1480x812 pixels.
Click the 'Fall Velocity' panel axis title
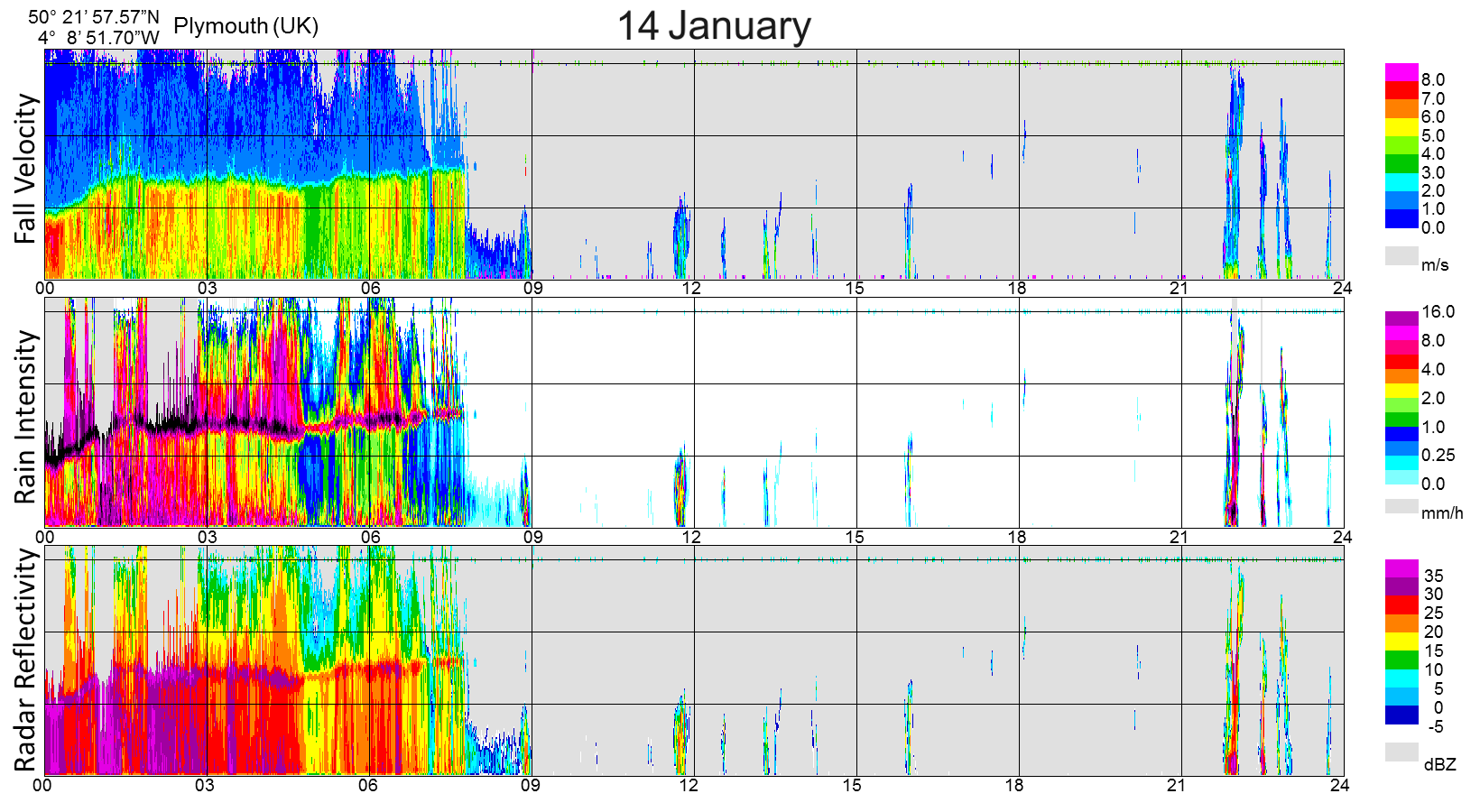coord(25,169)
